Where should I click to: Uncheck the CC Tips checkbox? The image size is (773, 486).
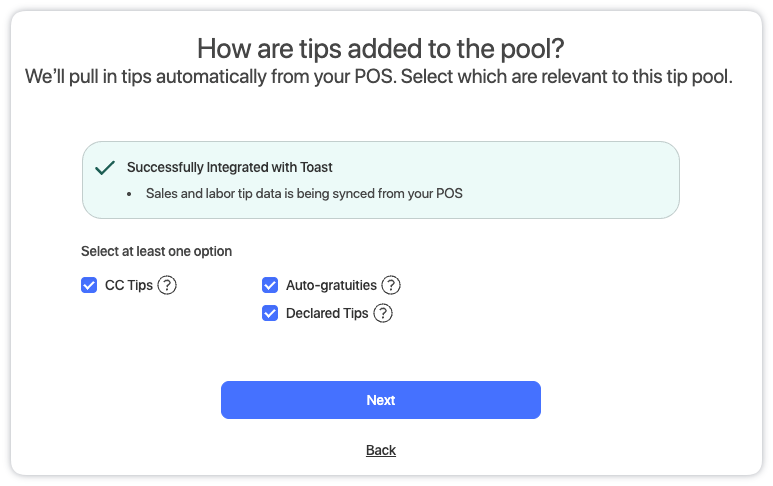[89, 285]
